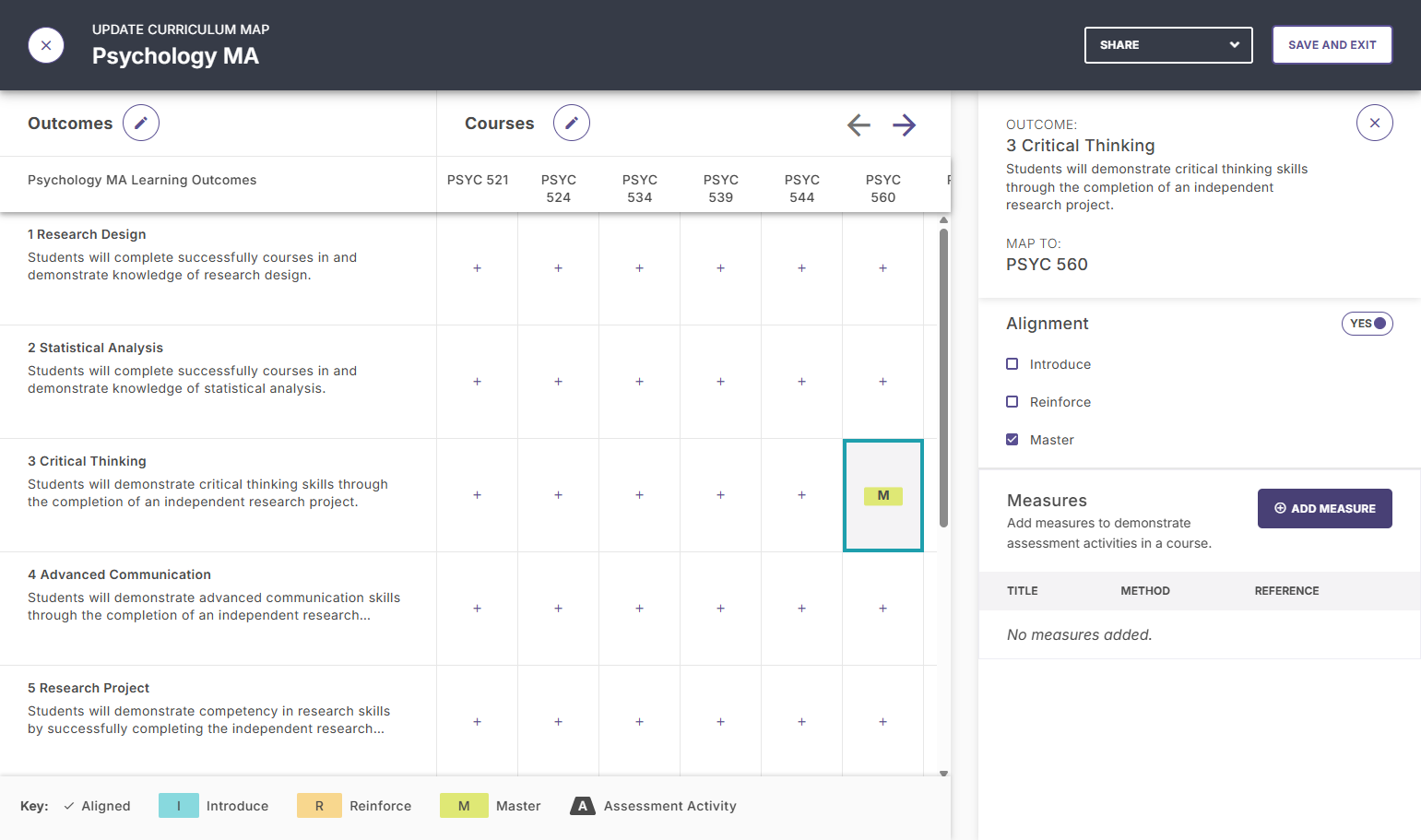
Task: Add alignment for Critical Thinking in PSYC 539
Action: 720,495
